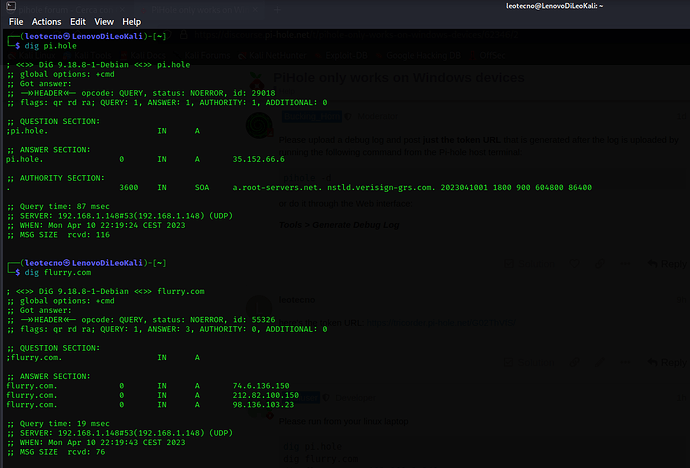The width and height of the screenshot is (690, 468).
Task: Click ';pi.hole.' in the question section
Action: click(x=27, y=131)
